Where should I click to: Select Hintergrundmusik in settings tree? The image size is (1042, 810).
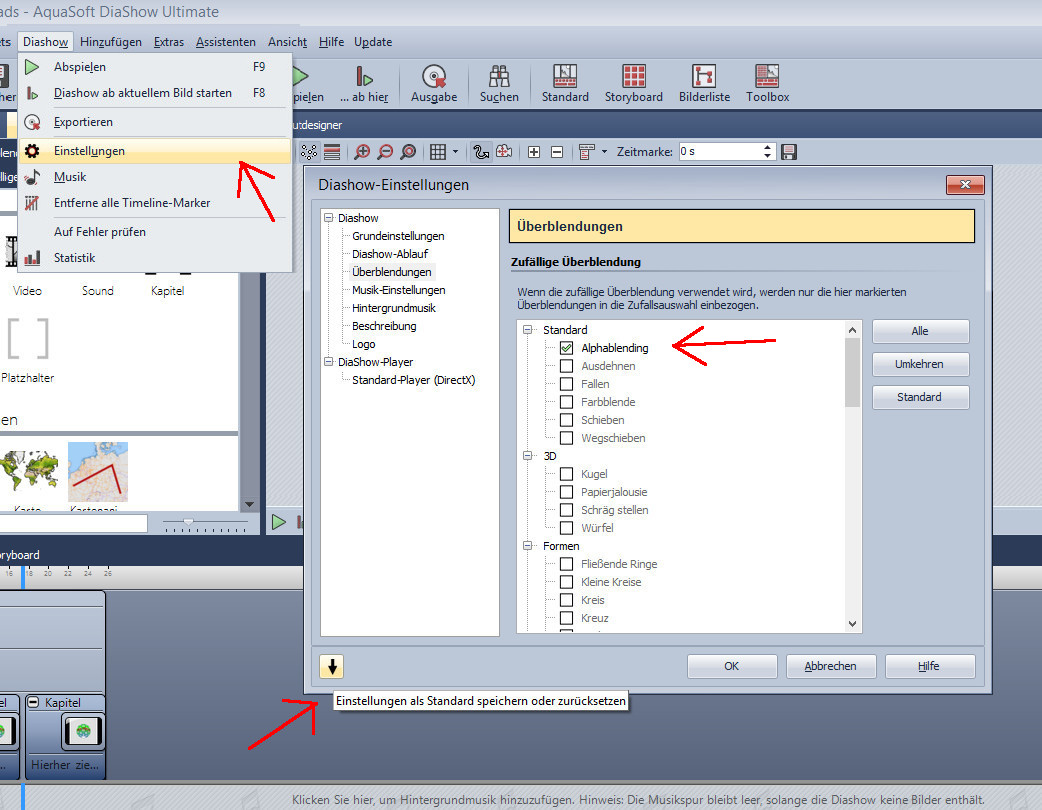click(393, 308)
